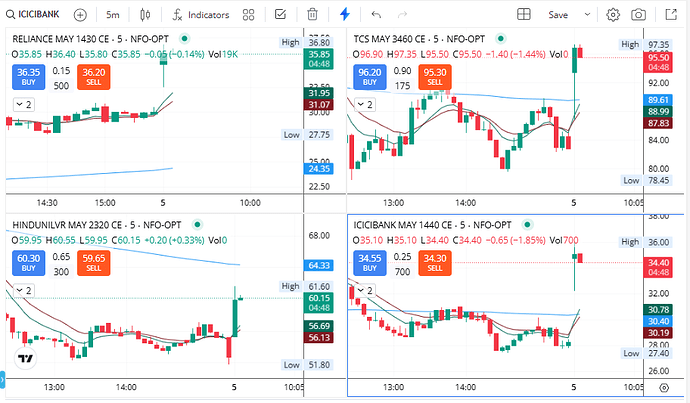Click the 36.35 BUY button on RELIANCE chart
This screenshot has height=403, width=690.
pyautogui.click(x=28, y=76)
